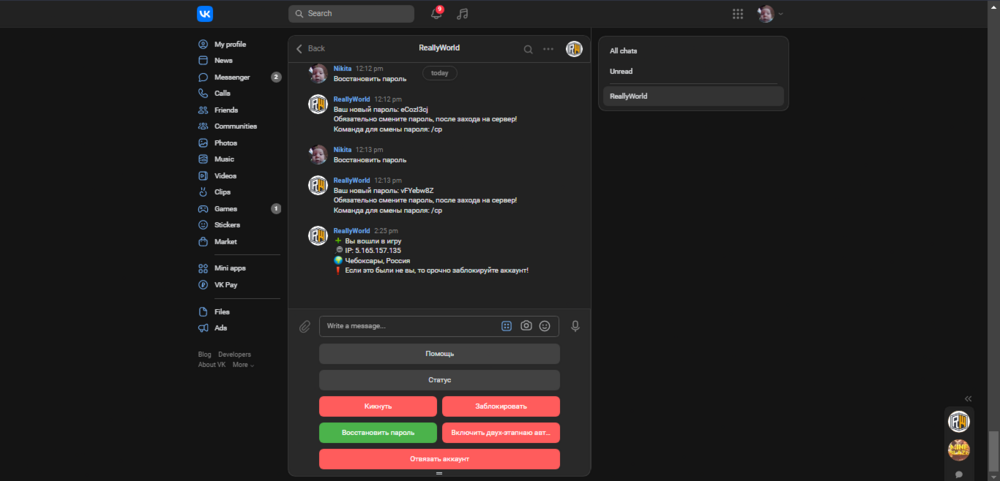This screenshot has height=481, width=1000.
Task: Click ReallyWorld avatar in chat header
Action: [x=574, y=49]
